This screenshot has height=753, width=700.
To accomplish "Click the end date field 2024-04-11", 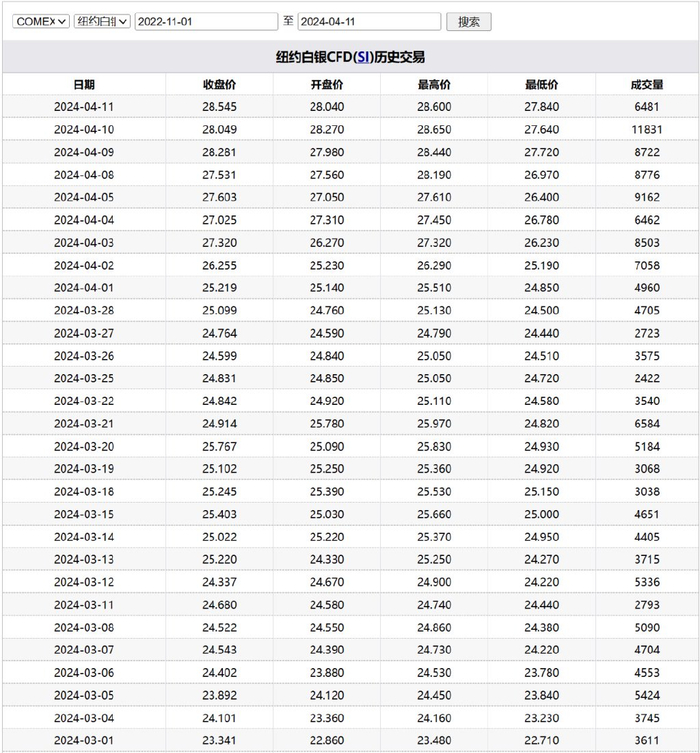I will [369, 22].
